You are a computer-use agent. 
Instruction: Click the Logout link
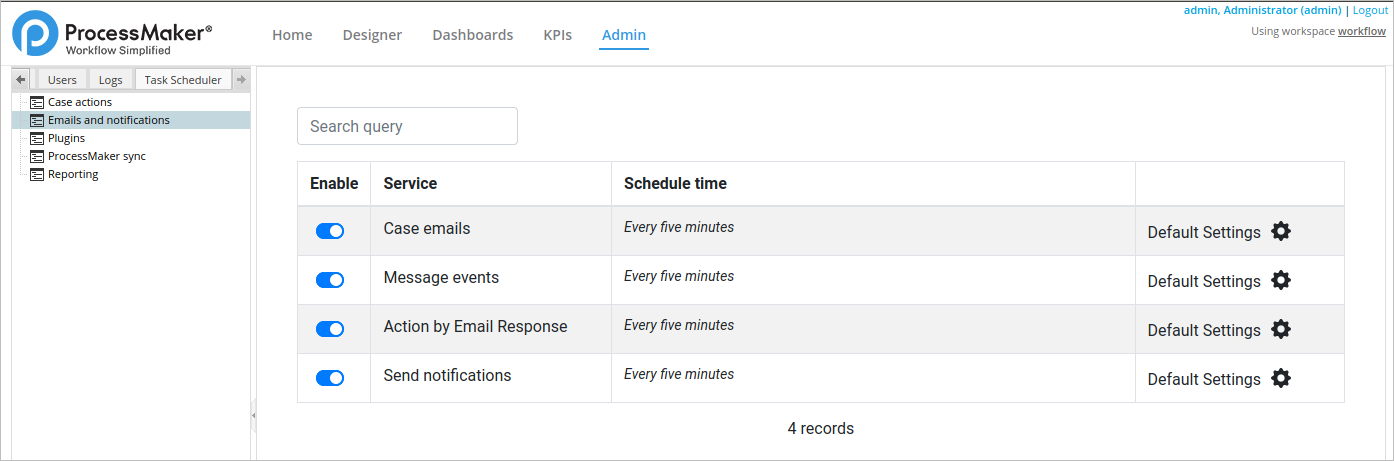point(1369,10)
